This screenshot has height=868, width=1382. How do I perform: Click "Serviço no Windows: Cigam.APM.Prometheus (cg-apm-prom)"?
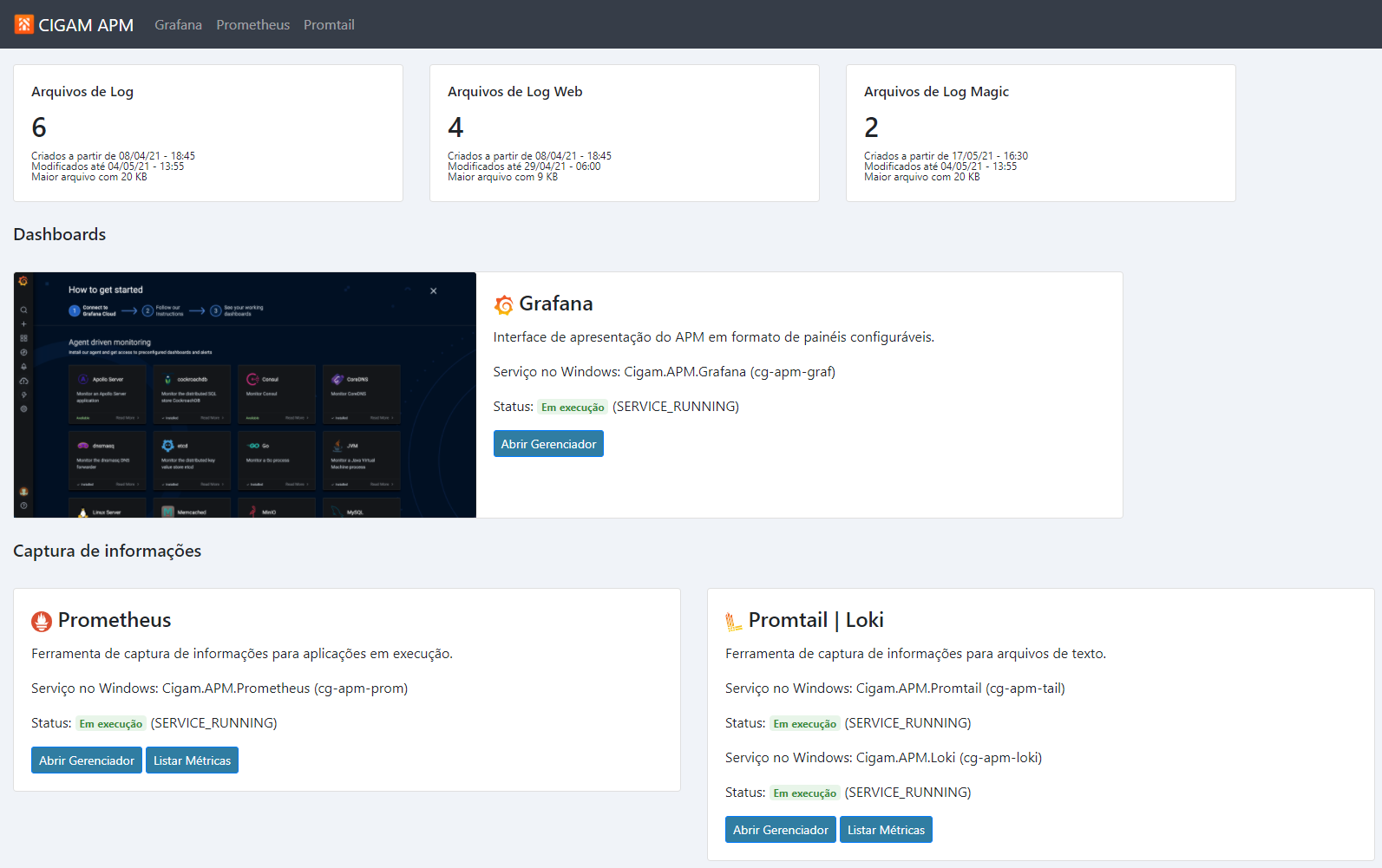(x=219, y=689)
